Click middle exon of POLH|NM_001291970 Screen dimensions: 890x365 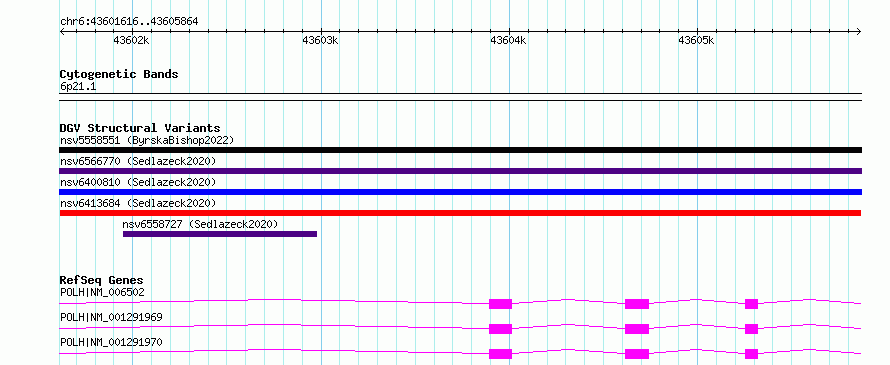click(x=637, y=354)
